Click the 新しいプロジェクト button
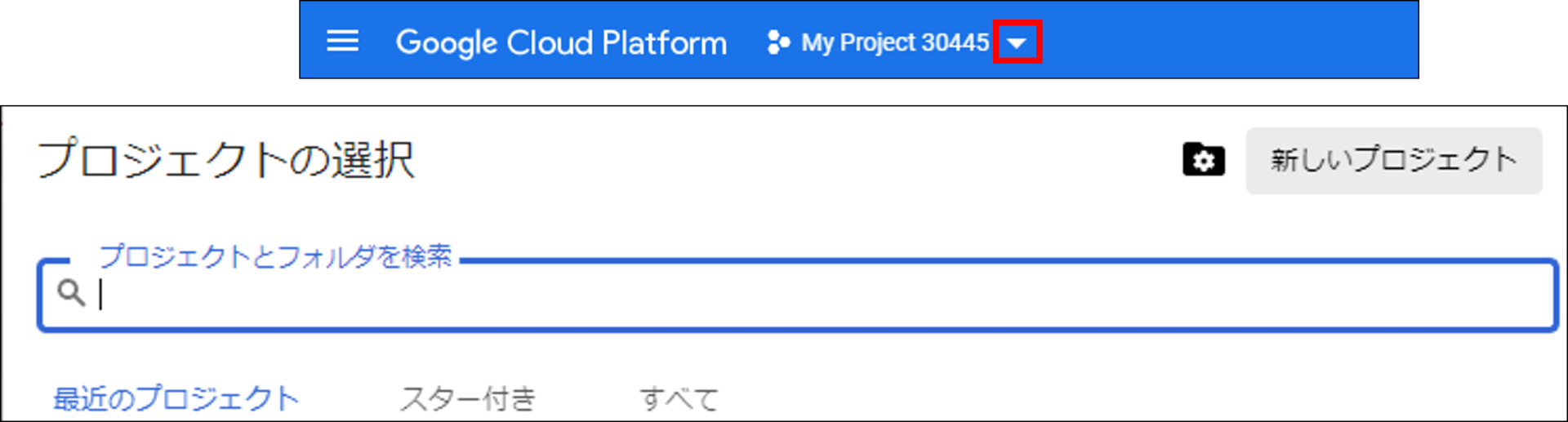 (1393, 160)
